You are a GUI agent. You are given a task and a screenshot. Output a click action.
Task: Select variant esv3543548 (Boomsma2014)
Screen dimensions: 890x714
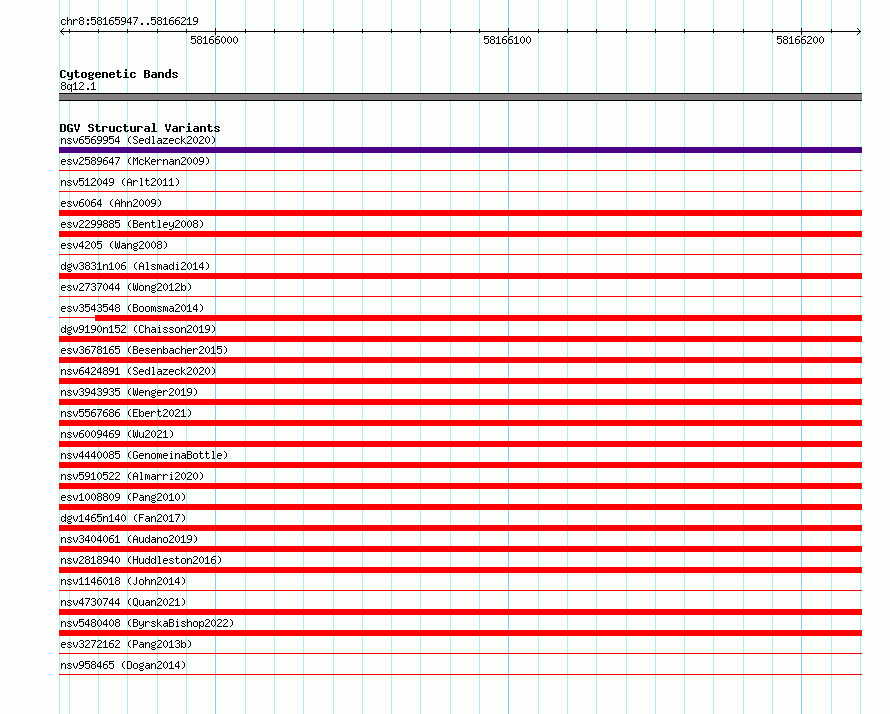pos(132,308)
